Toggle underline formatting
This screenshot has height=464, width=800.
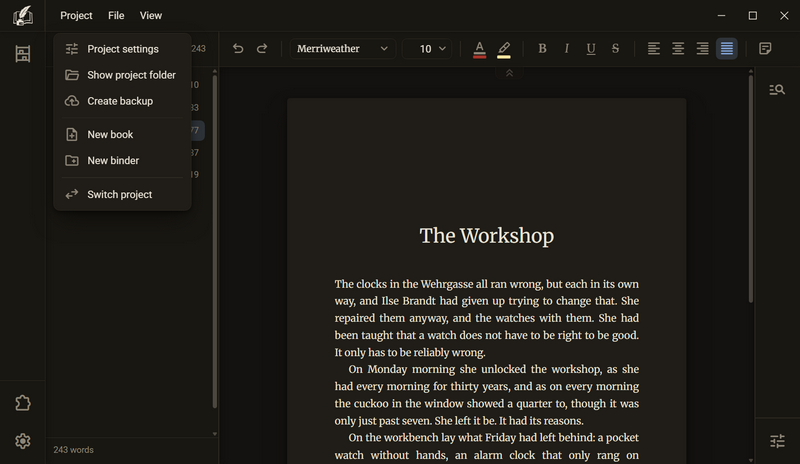(x=591, y=48)
